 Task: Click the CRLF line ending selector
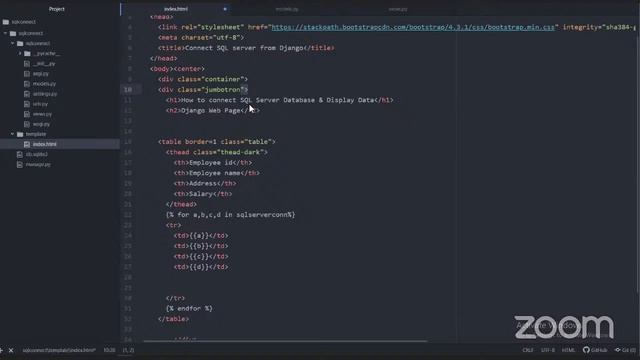point(528,350)
